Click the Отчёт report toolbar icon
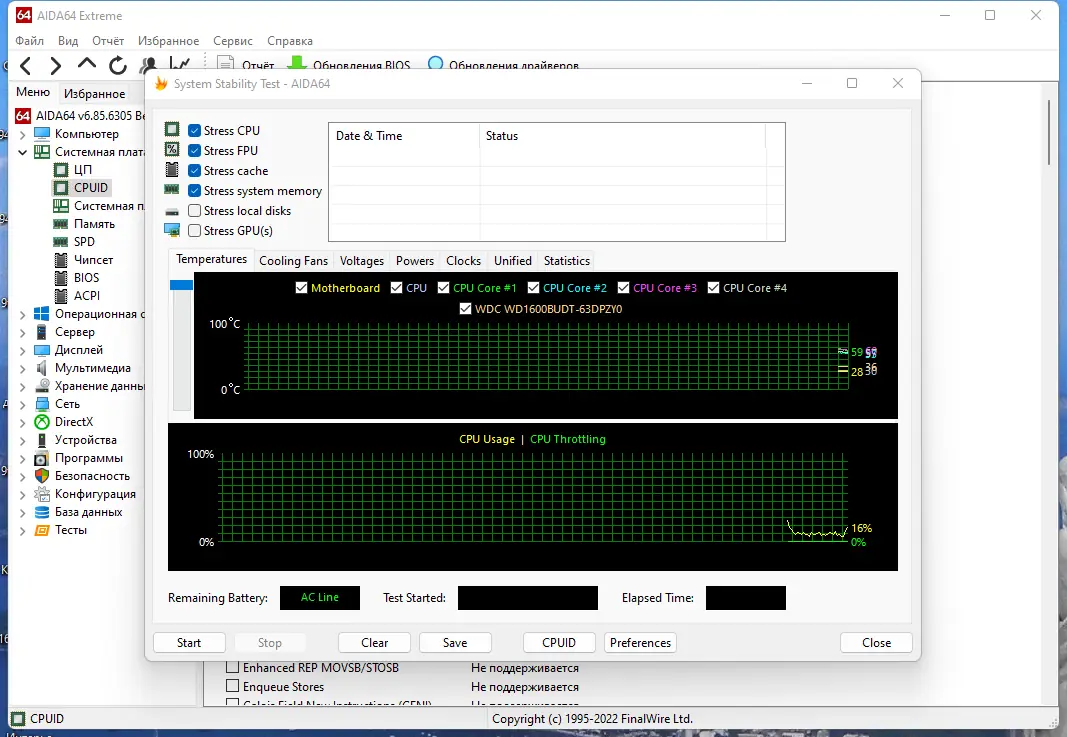The image size is (1067, 737). click(x=225, y=63)
